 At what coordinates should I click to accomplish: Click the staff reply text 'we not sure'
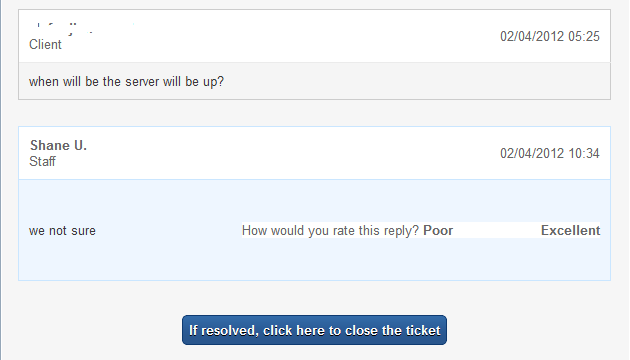[x=62, y=231]
